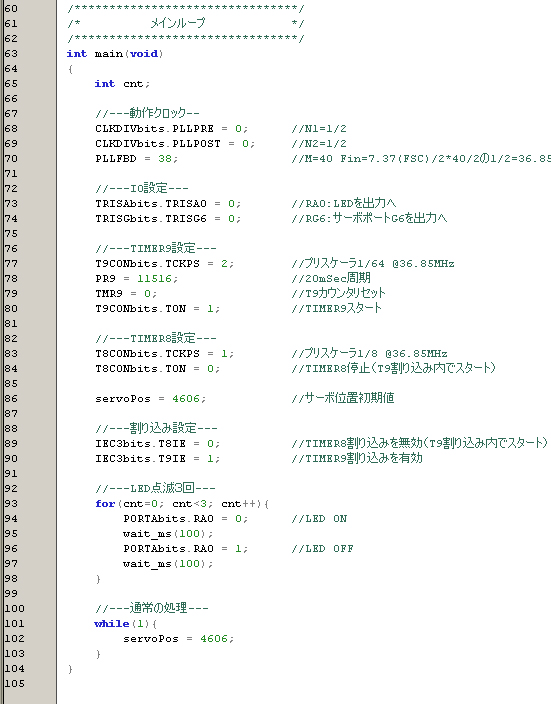Click the IEC3bits.T8IE = 0 line
The width and height of the screenshot is (551, 704).
click(157, 444)
